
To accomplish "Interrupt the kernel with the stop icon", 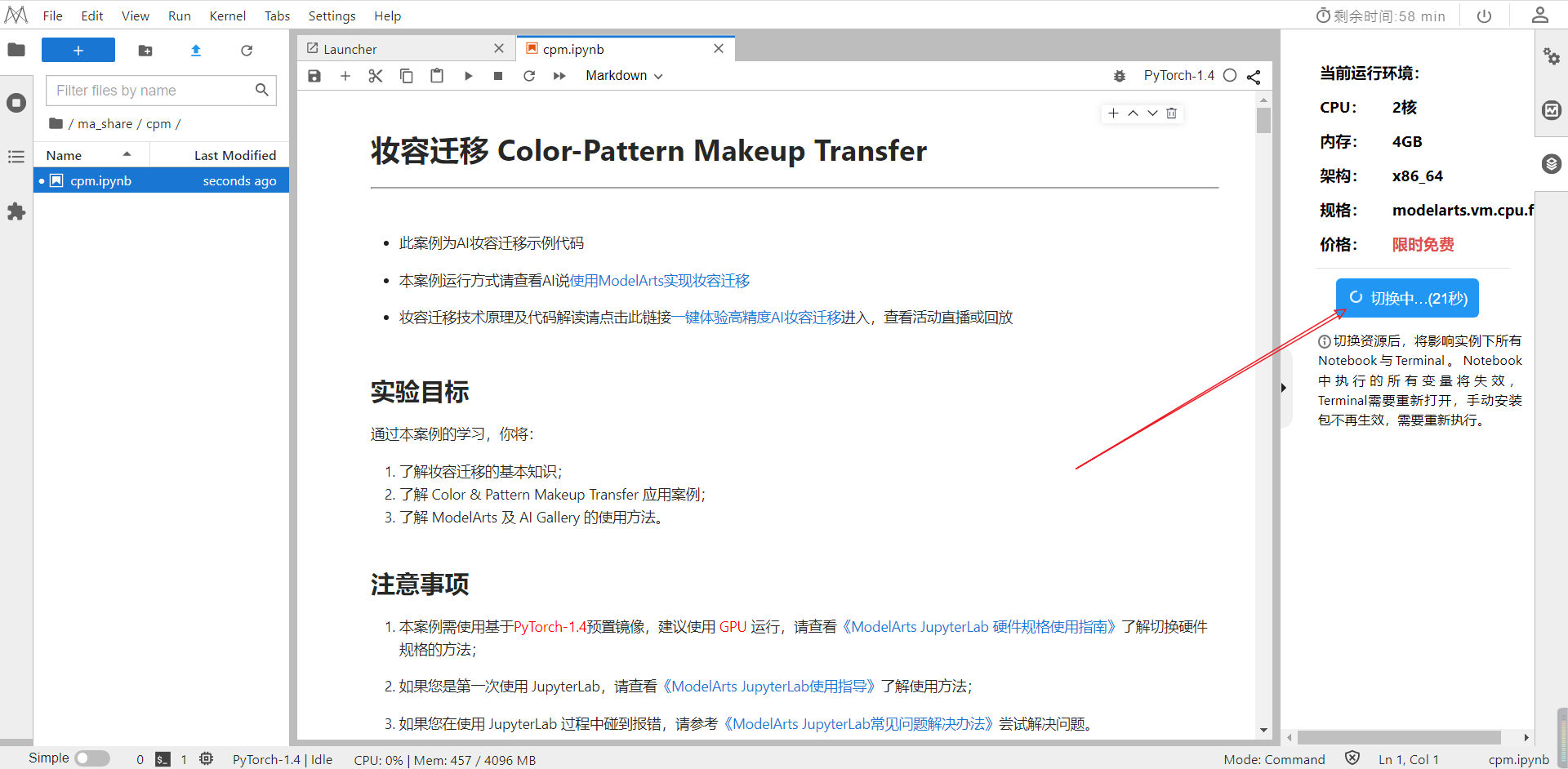I will point(498,76).
